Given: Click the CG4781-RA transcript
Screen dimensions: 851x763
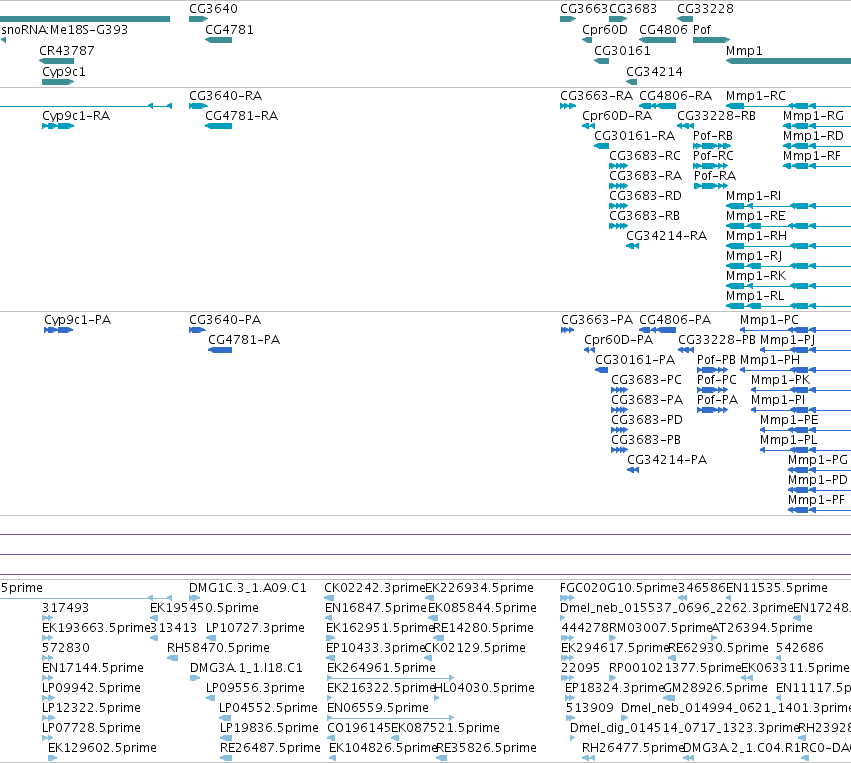Looking at the screenshot, I should [x=218, y=126].
